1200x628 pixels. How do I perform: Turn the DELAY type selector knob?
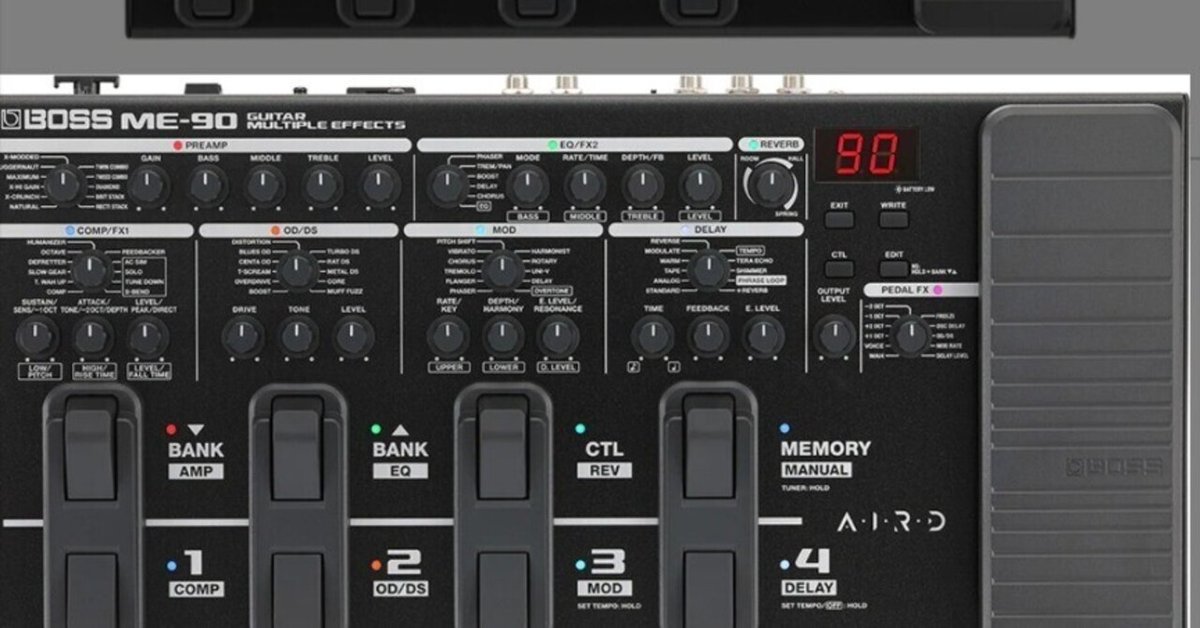[709, 270]
